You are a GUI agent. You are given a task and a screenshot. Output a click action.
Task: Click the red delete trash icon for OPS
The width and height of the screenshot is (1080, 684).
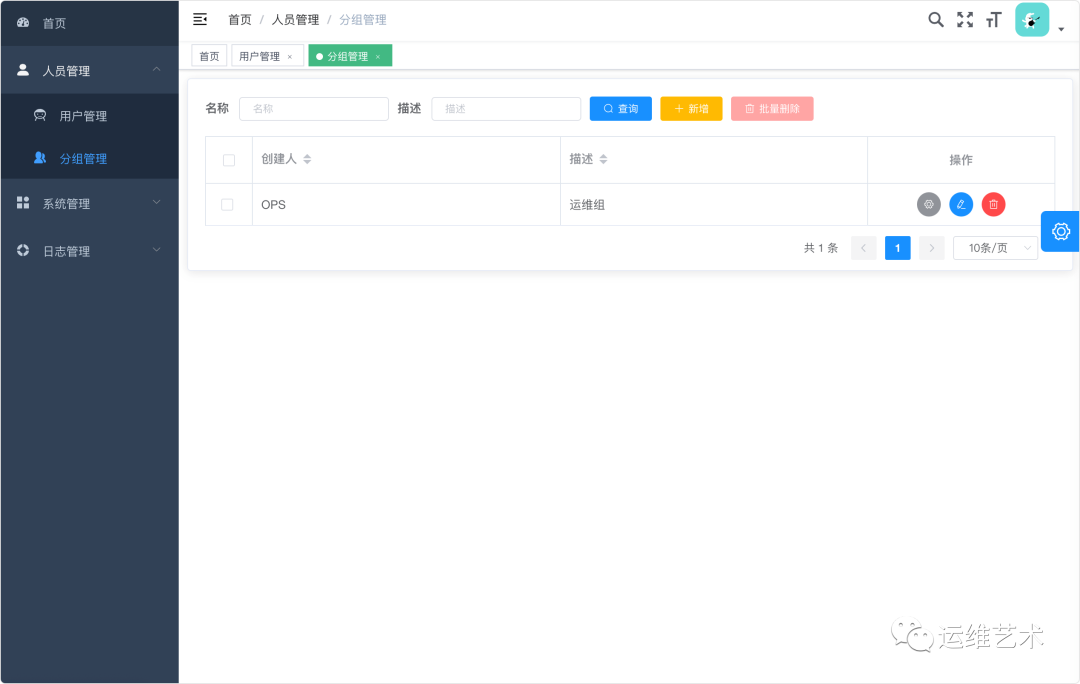tap(993, 204)
